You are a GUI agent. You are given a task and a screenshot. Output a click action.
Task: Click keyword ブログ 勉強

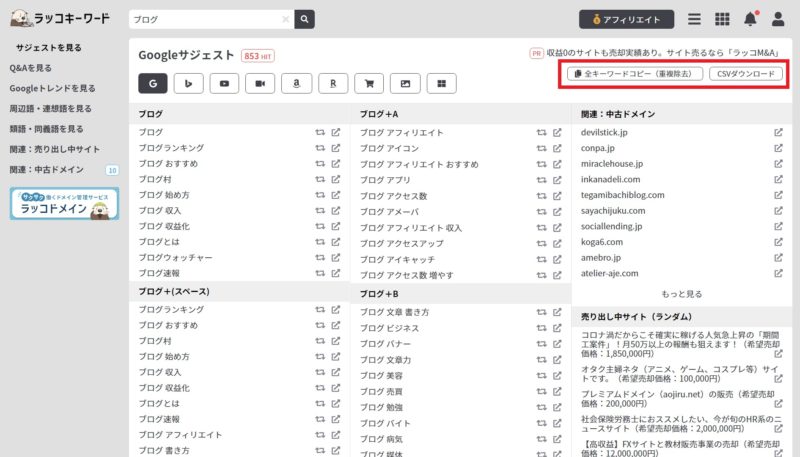tap(381, 407)
